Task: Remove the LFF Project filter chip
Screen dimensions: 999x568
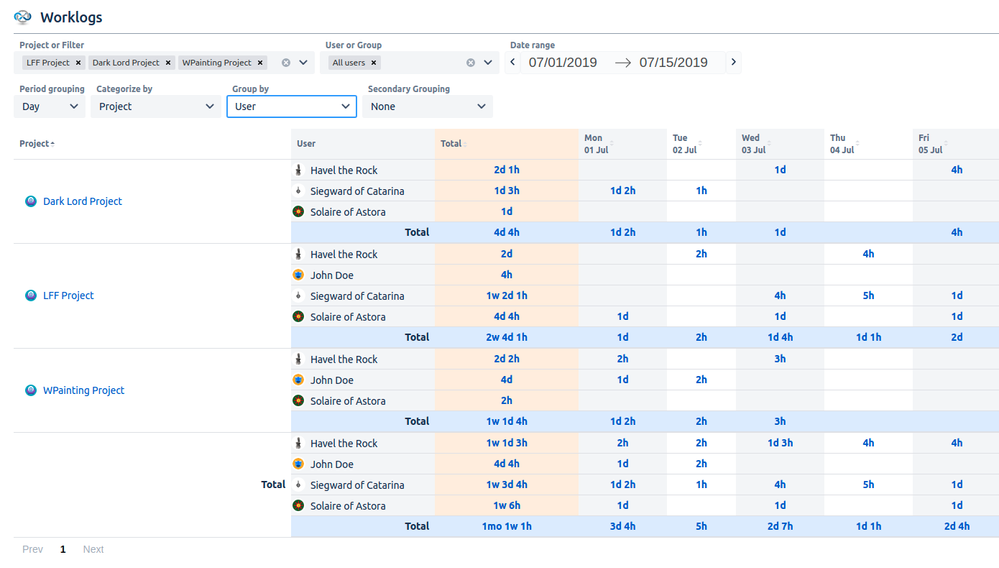Action: (x=78, y=63)
